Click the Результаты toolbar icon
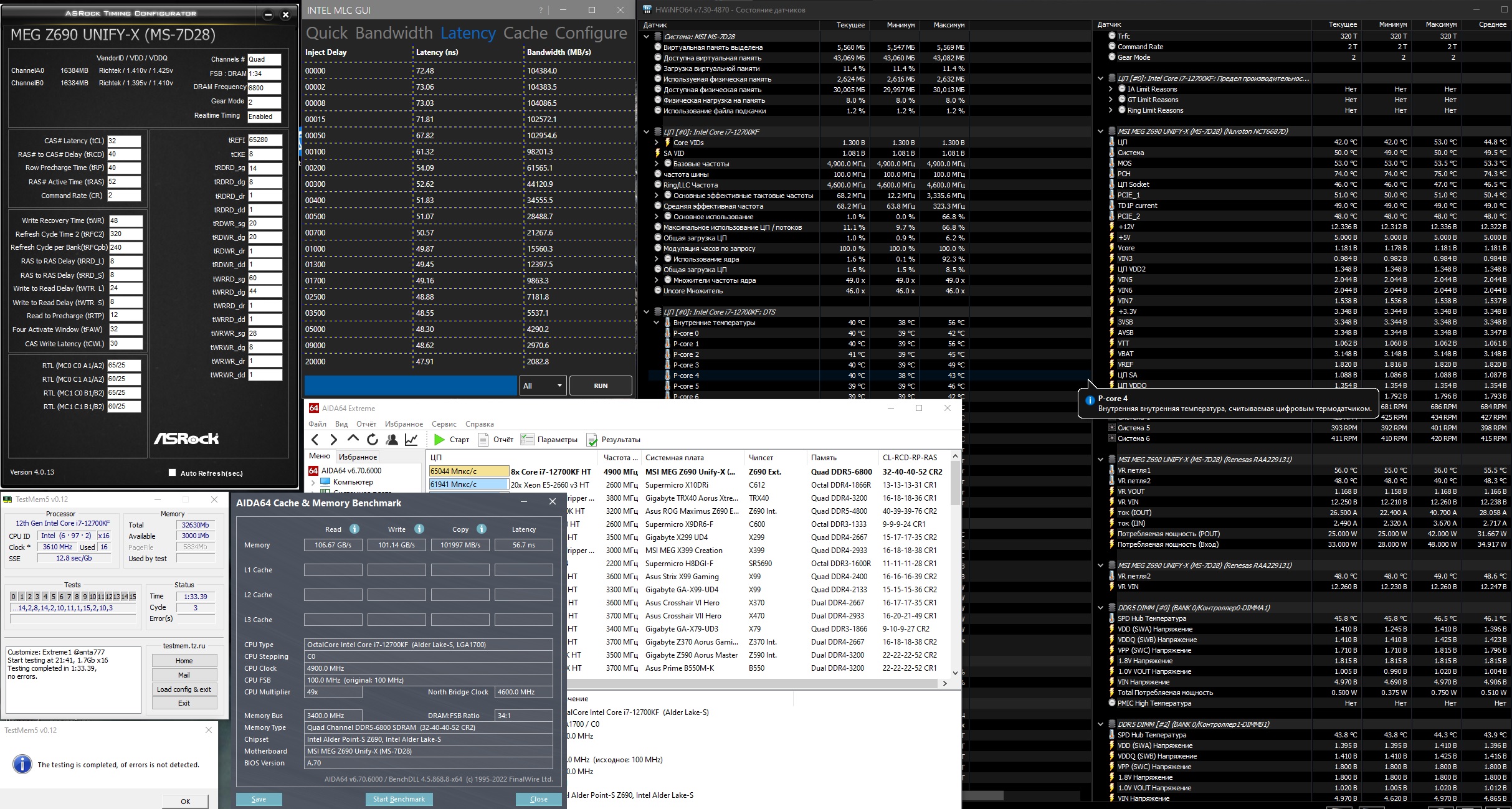Viewport: 1512px width, 809px height. point(592,440)
